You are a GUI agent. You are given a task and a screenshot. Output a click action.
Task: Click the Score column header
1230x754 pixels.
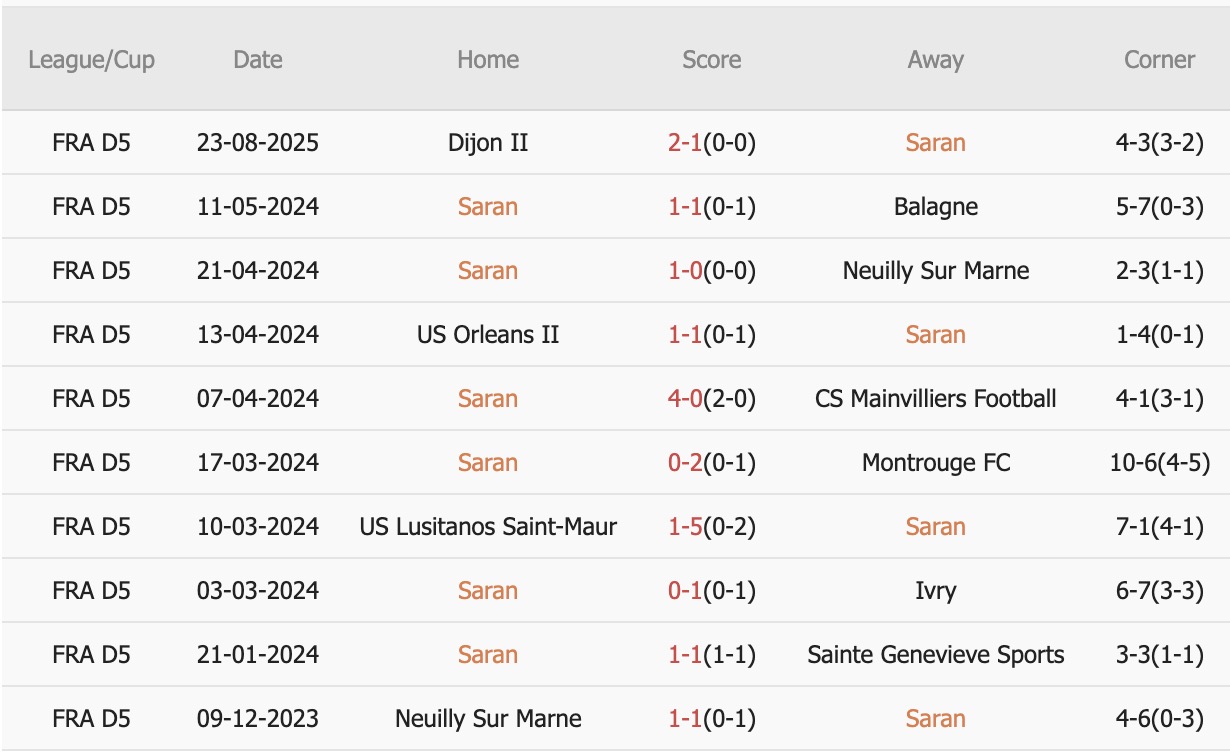click(711, 60)
